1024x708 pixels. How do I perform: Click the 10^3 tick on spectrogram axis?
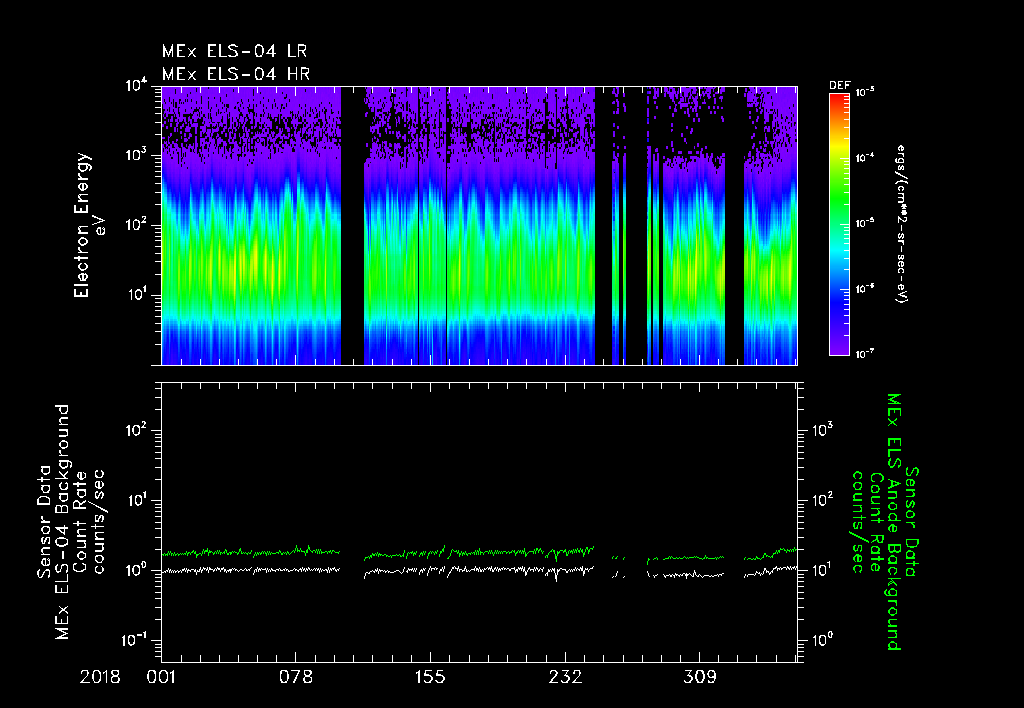[x=136, y=156]
